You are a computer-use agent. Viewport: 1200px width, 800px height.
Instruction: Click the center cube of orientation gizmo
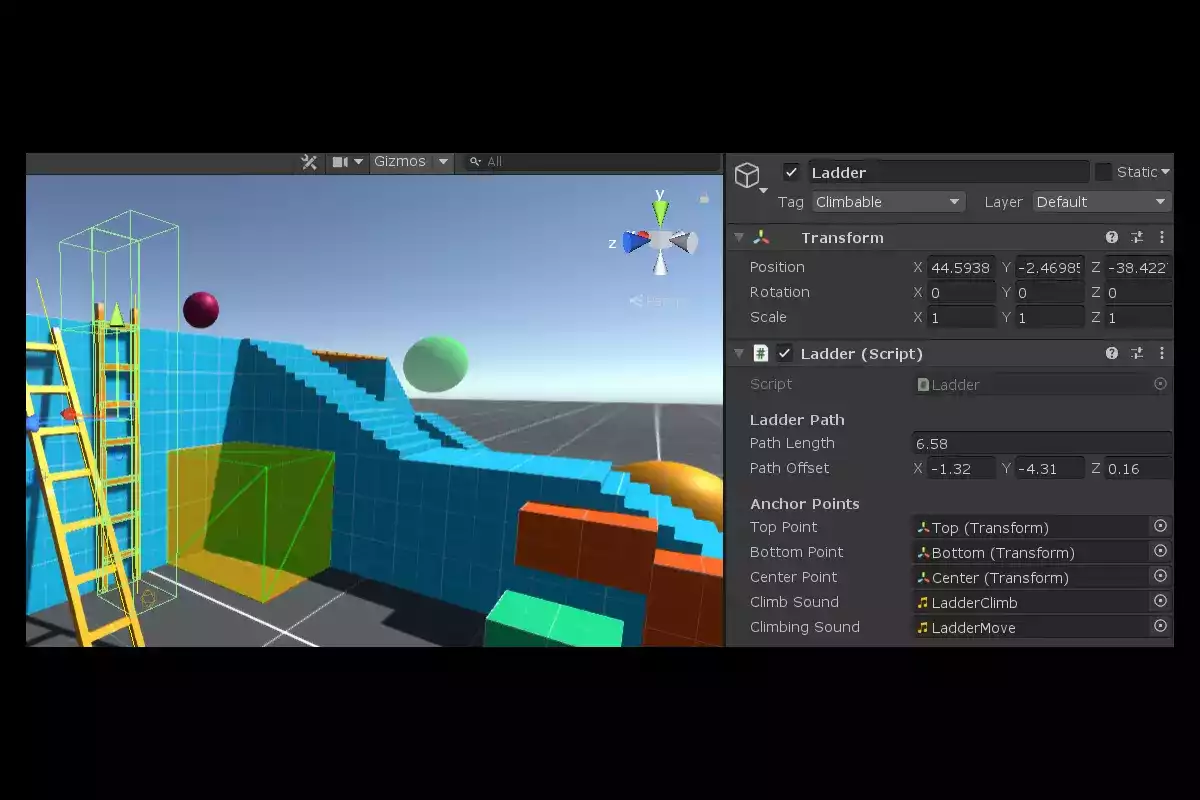(x=660, y=239)
